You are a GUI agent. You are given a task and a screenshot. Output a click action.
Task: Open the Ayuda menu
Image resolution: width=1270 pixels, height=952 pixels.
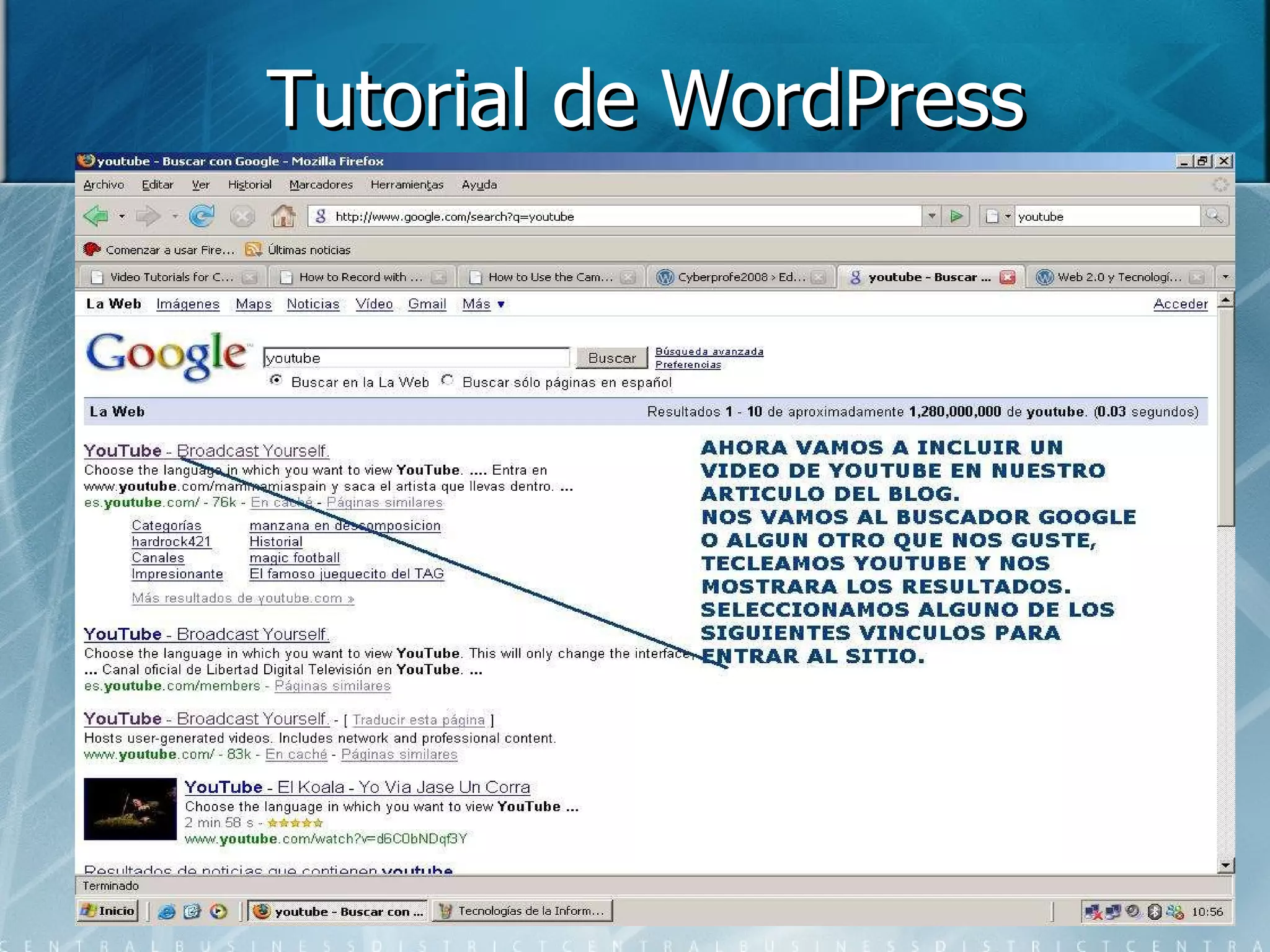(x=479, y=185)
